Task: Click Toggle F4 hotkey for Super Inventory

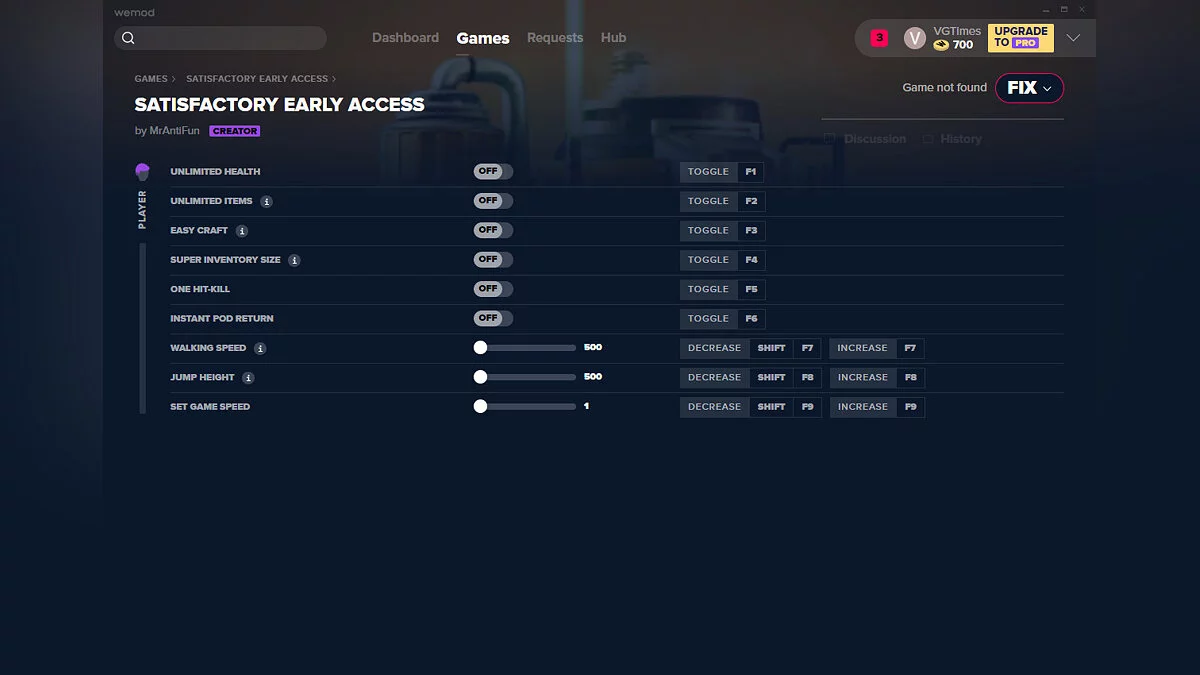Action: coord(722,260)
